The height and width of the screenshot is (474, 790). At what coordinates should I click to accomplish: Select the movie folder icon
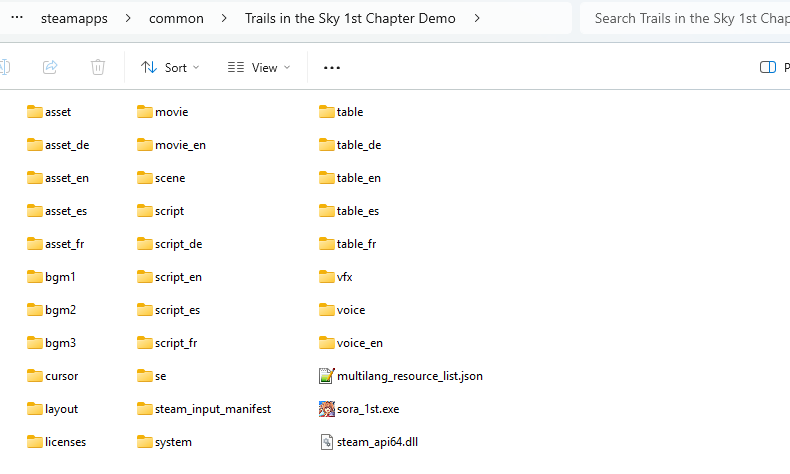pos(145,111)
